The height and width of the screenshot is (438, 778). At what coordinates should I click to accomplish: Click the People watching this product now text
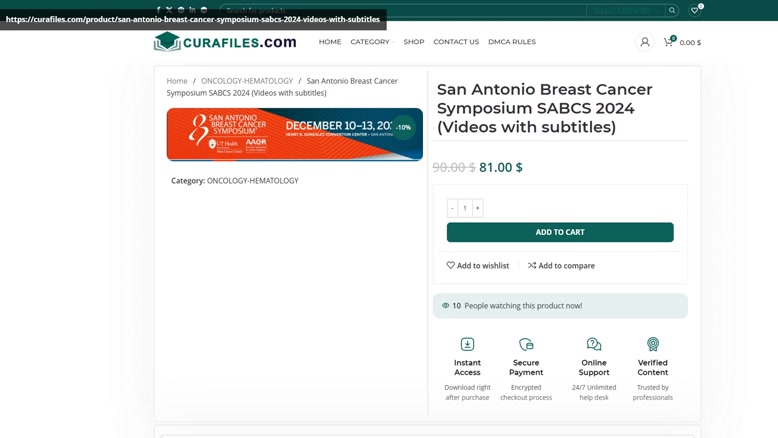(523, 306)
